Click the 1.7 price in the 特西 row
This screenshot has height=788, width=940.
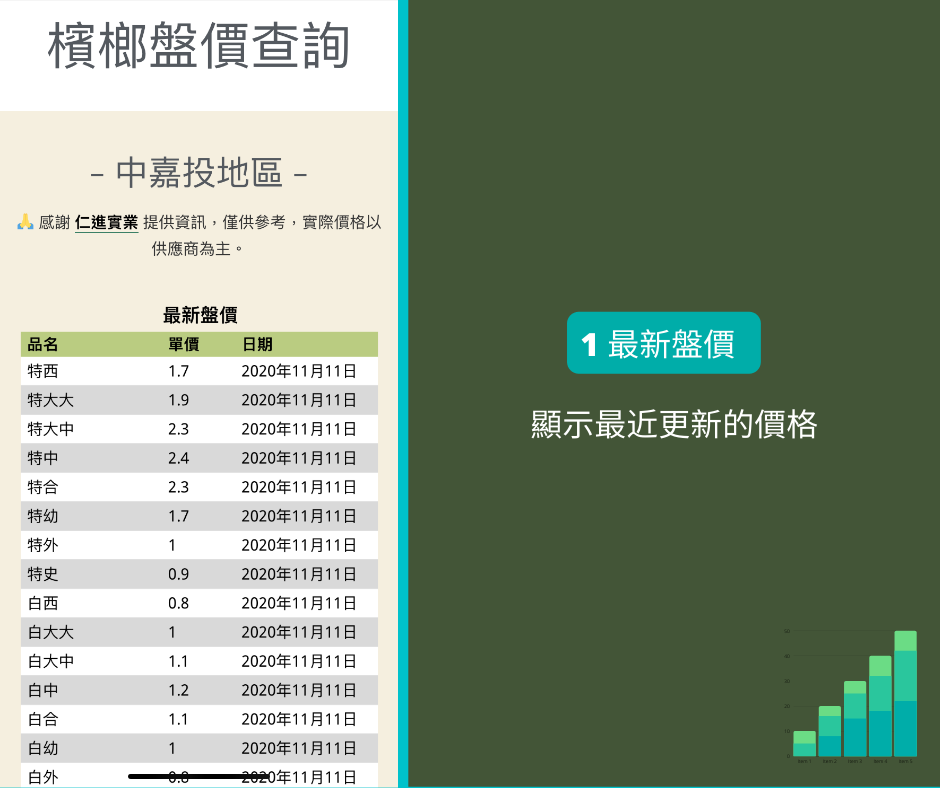pos(178,371)
